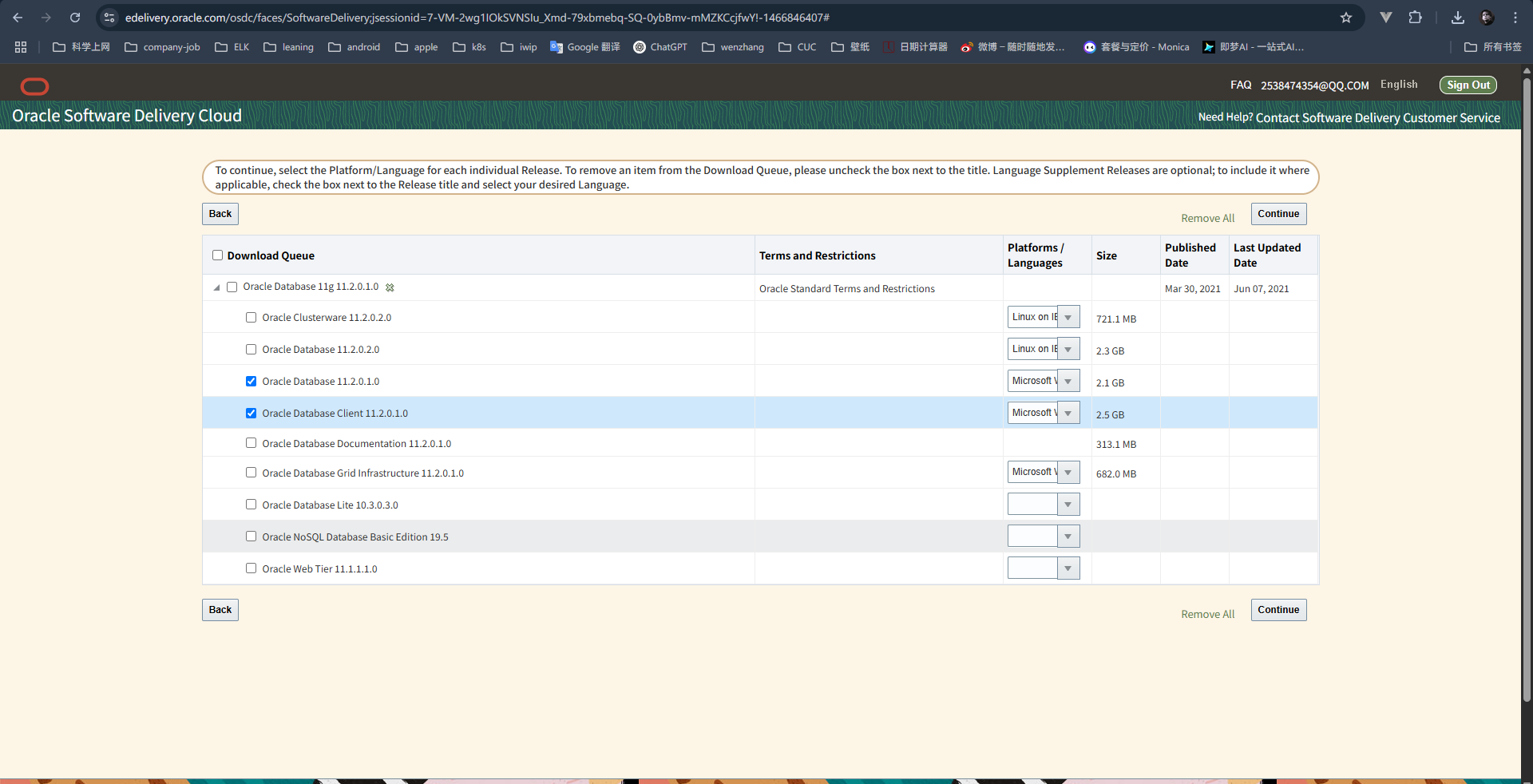The image size is (1533, 784).
Task: Check Oracle Database Grid Infrastructure 11.2.0.1.0
Action: click(251, 473)
